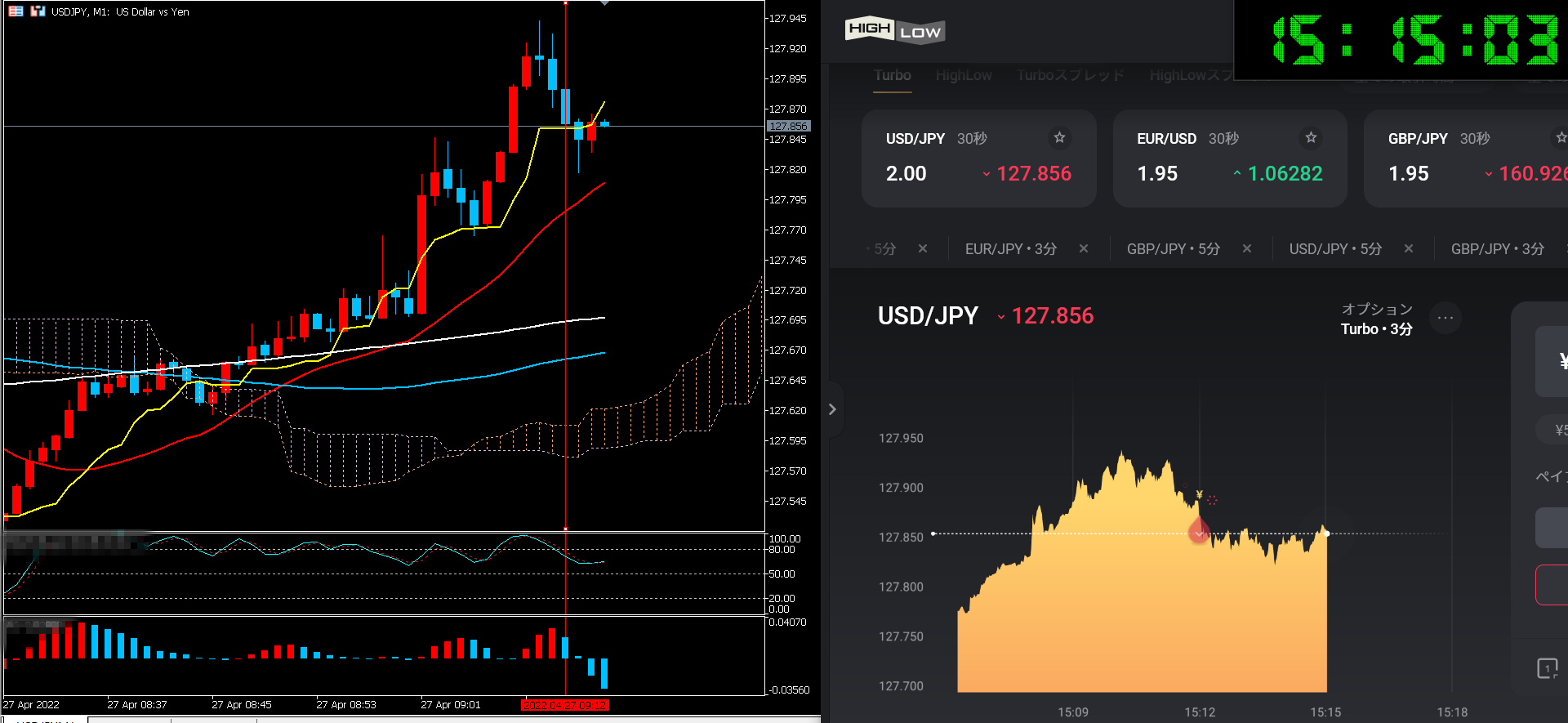This screenshot has width=1568, height=723.
Task: Click the USDJPY chart window menu icon
Action: tap(16, 11)
